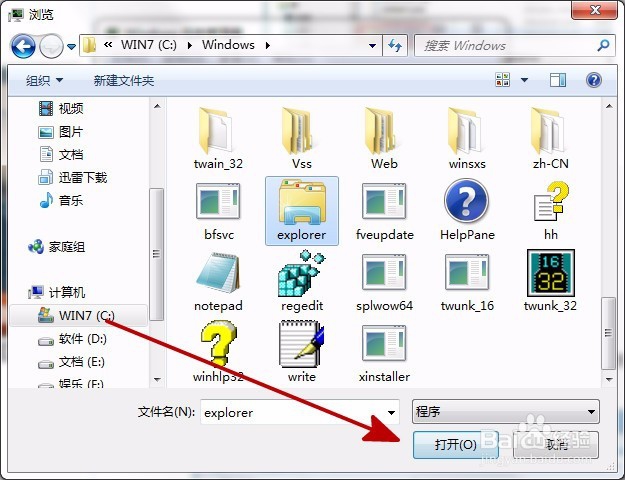Screen dimensions: 625x480
Task: Show hidden parent locations via « chevron
Action: (108, 45)
